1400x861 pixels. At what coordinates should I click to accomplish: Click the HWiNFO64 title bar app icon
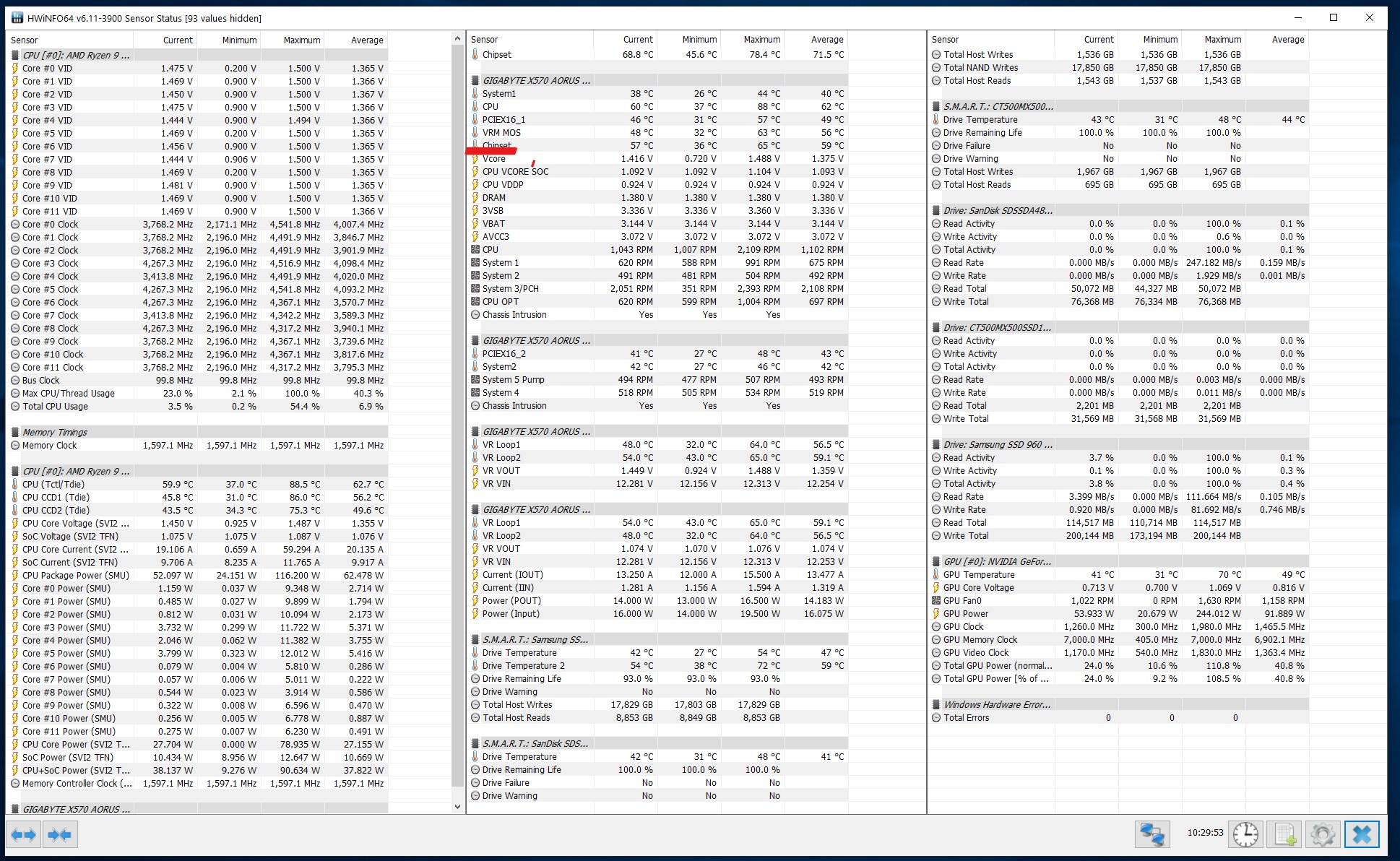[17, 18]
